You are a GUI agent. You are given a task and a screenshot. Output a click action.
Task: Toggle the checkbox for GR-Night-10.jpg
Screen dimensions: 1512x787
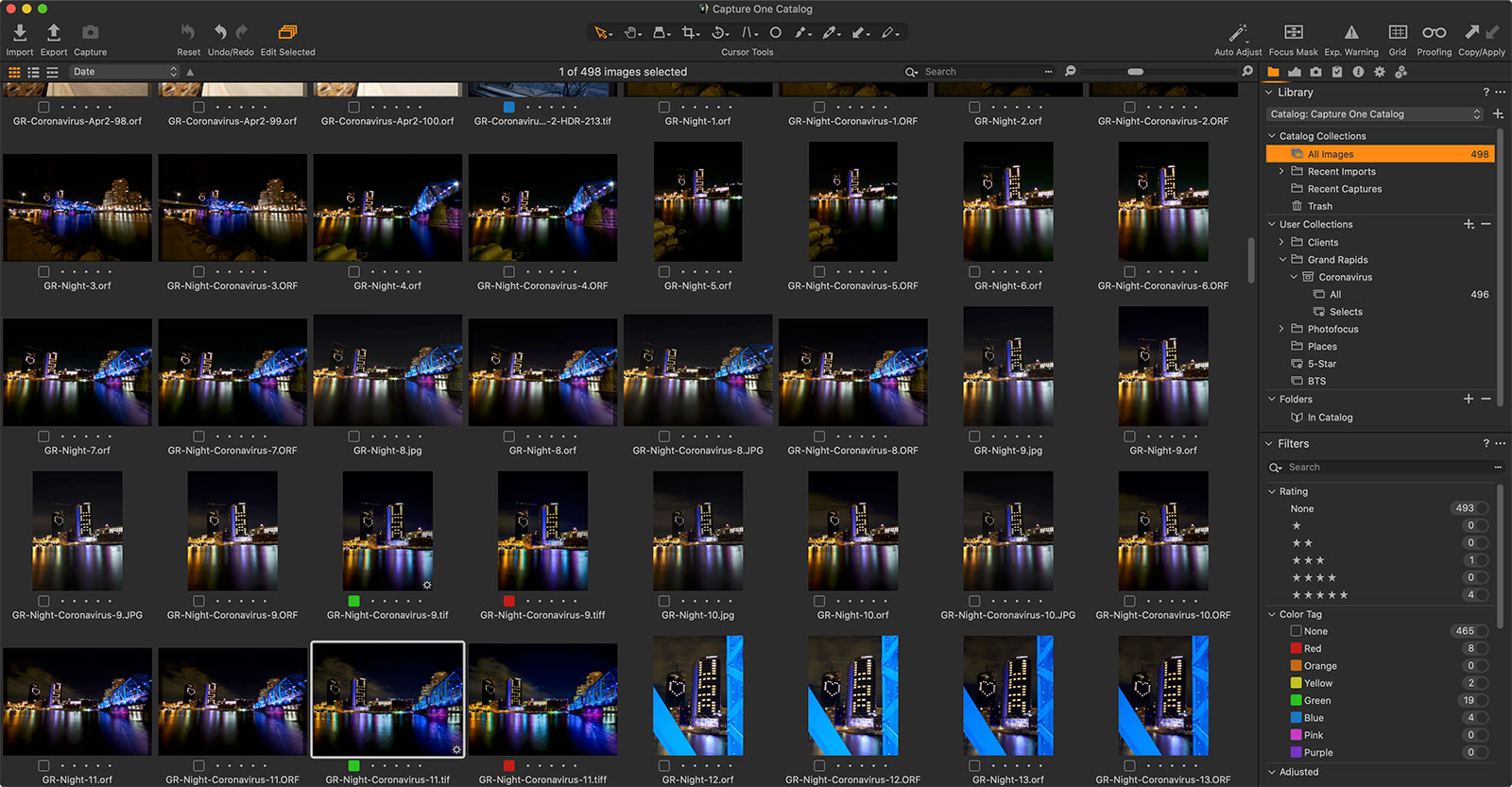664,601
